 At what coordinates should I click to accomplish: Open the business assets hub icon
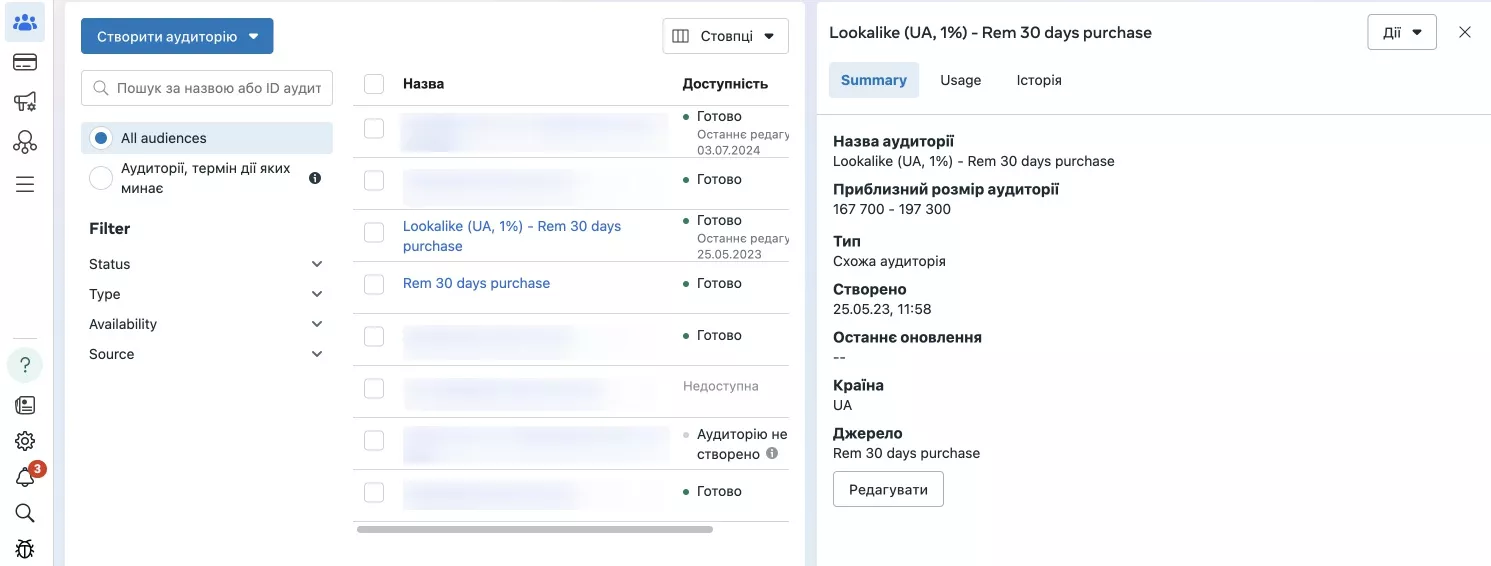tap(25, 143)
